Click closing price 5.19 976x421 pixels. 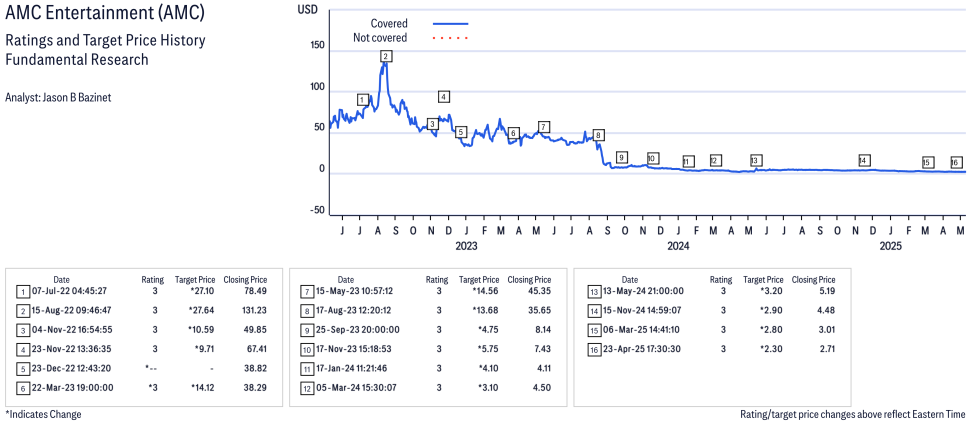(827, 291)
